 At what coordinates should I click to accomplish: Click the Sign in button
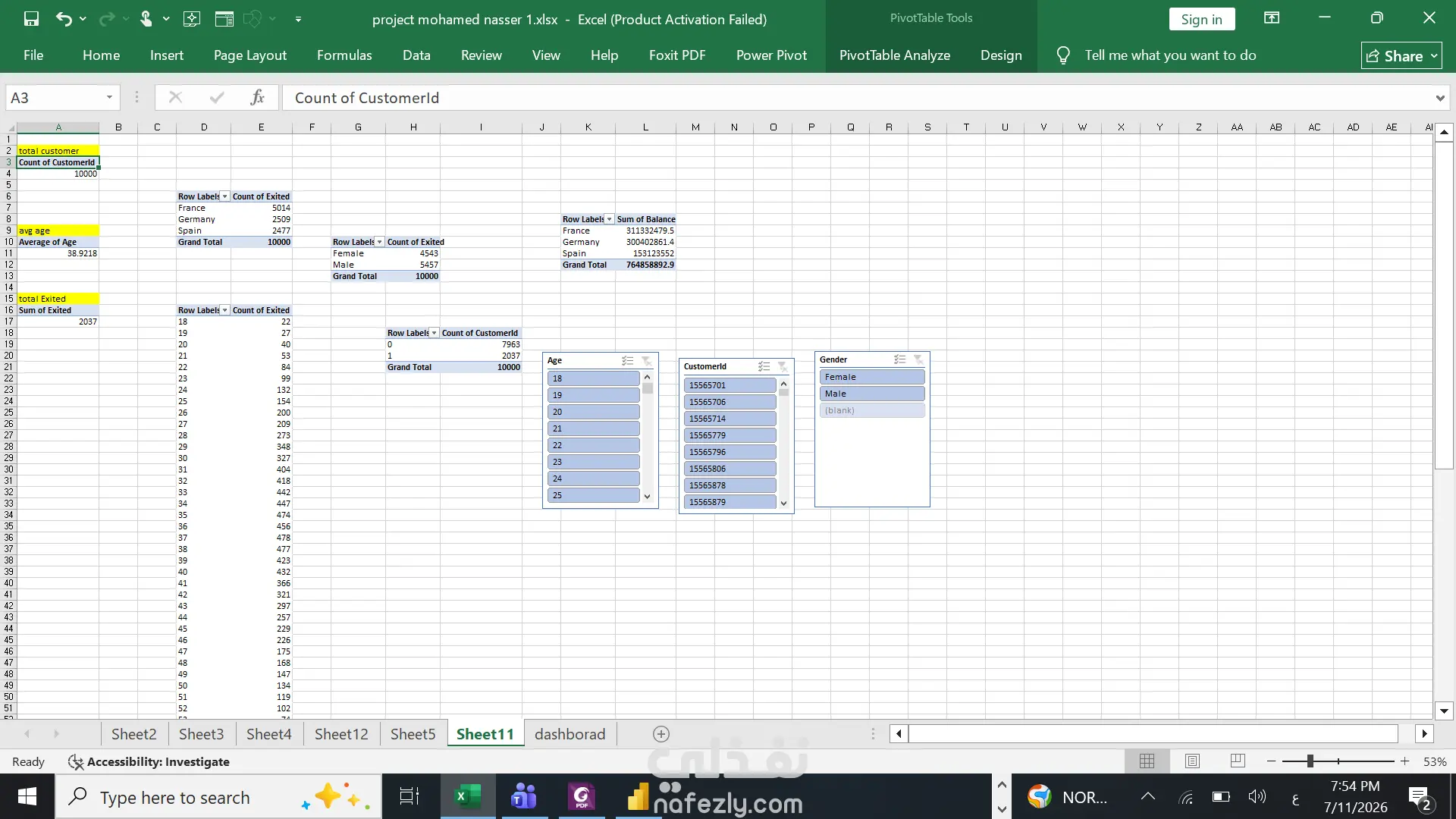[1202, 20]
